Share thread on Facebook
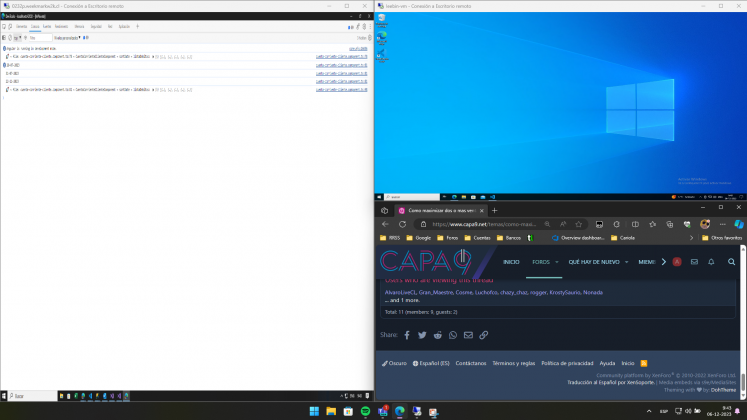Screen dimensions: 747x420 [407, 335]
